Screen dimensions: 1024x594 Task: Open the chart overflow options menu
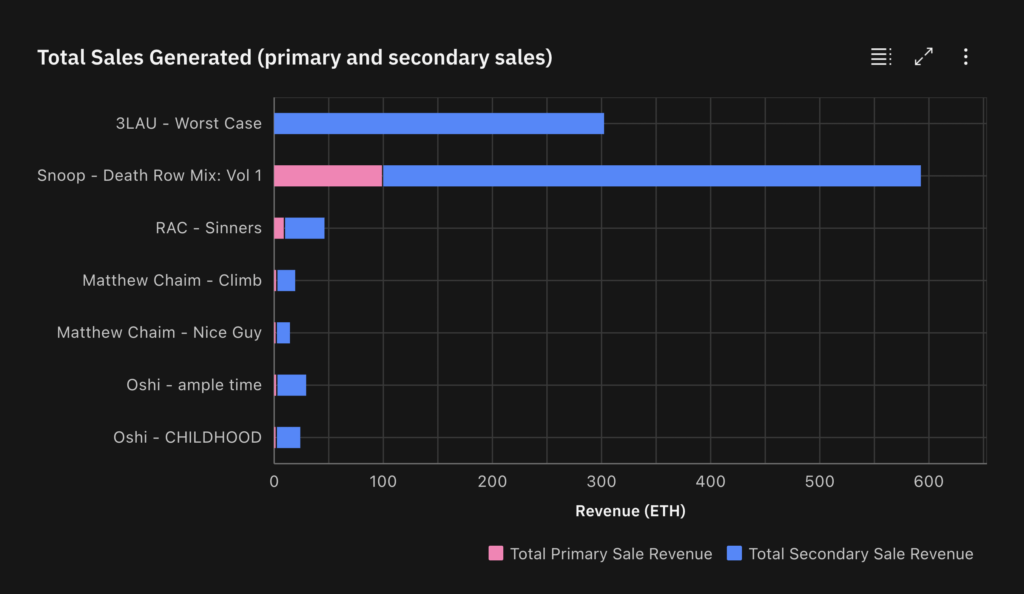click(x=965, y=57)
